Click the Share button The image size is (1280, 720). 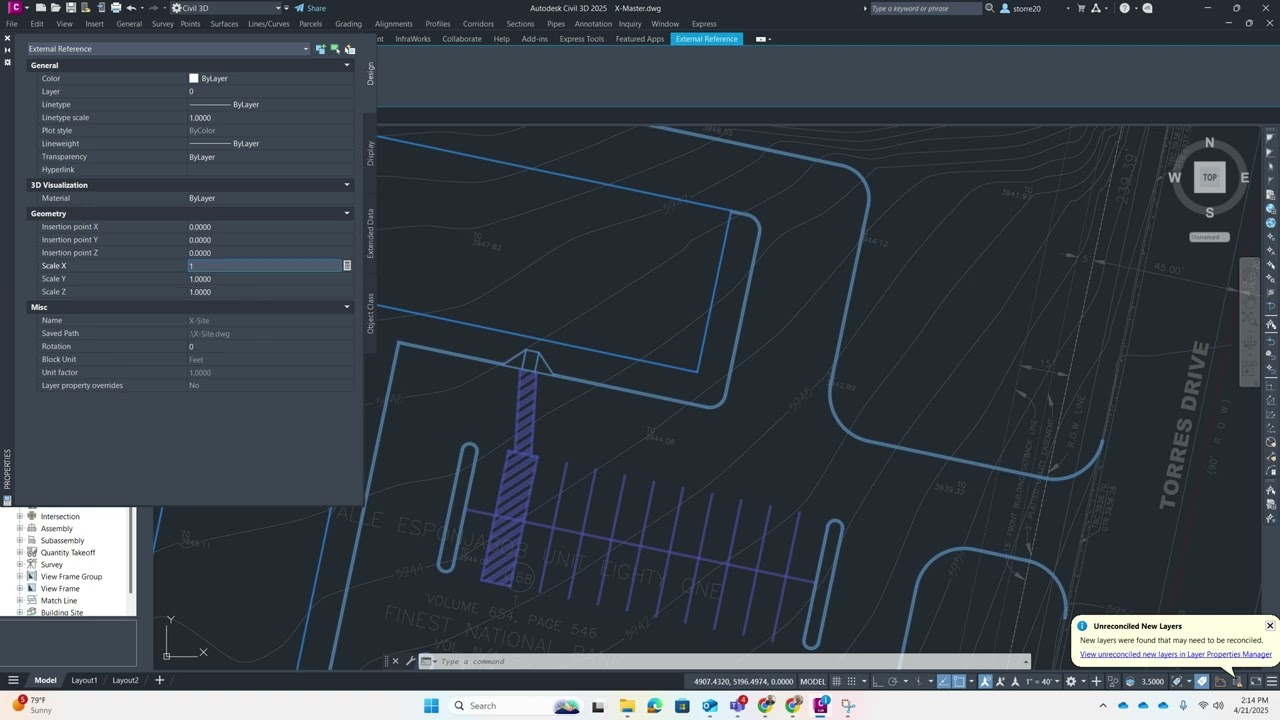pyautogui.click(x=310, y=8)
